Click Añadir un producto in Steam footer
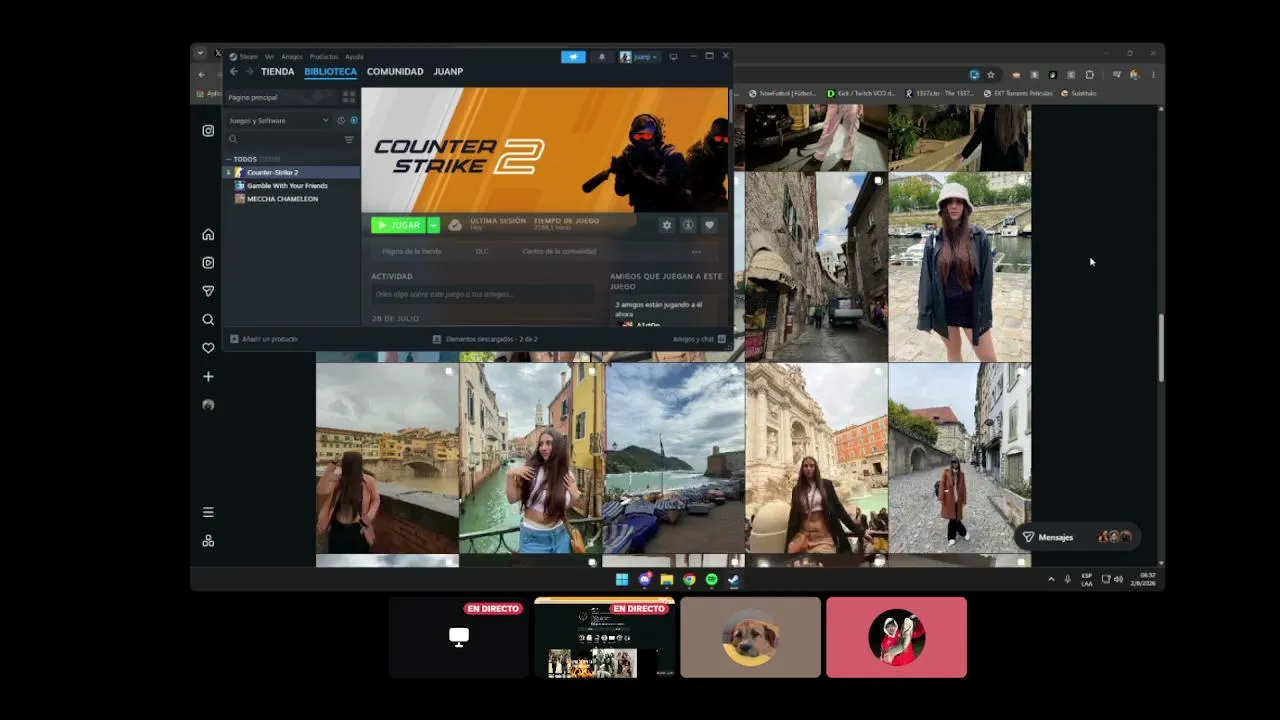The height and width of the screenshot is (720, 1280). [264, 339]
